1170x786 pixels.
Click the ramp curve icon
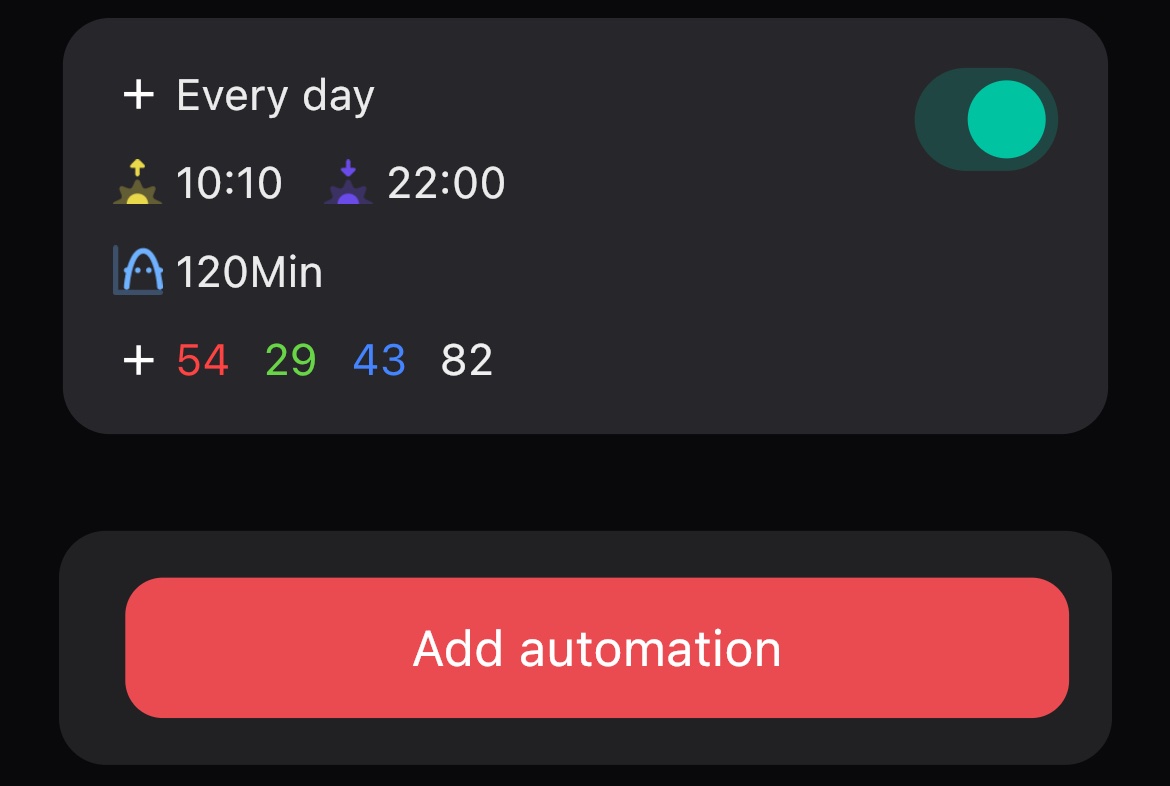pos(138,271)
